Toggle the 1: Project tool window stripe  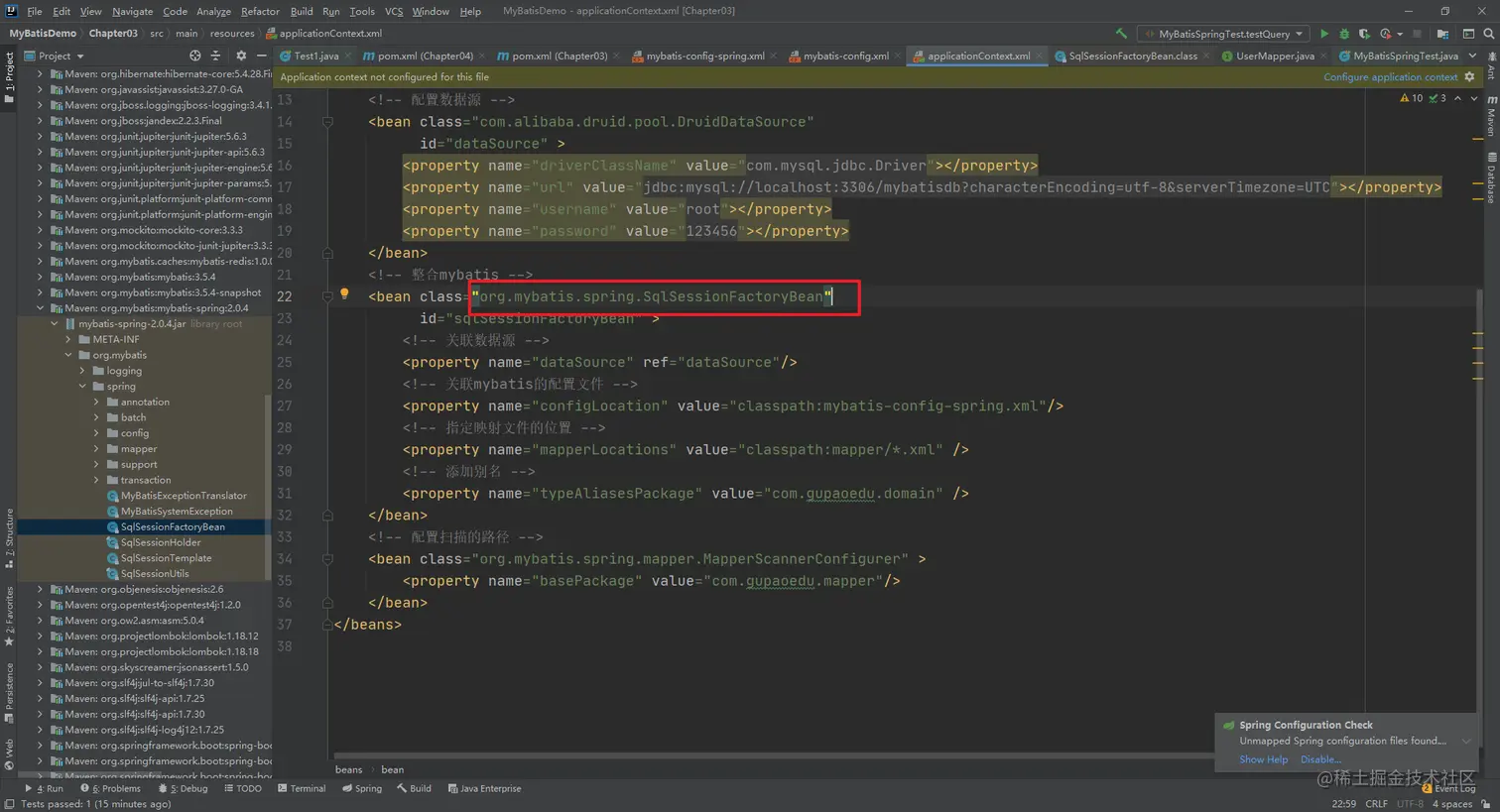coord(9,75)
